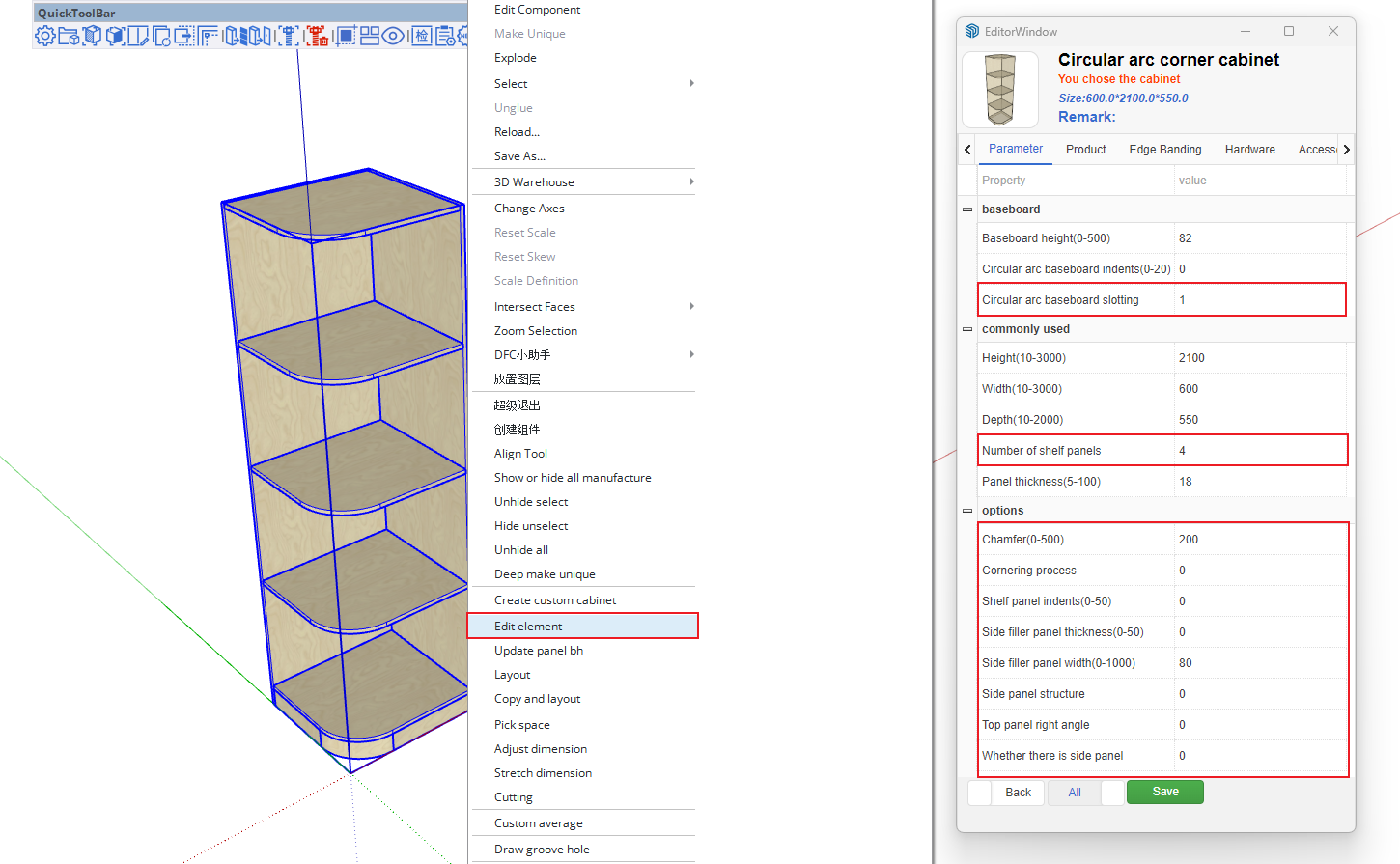The image size is (1400, 864).
Task: Collapse the options property group
Action: coord(967,511)
